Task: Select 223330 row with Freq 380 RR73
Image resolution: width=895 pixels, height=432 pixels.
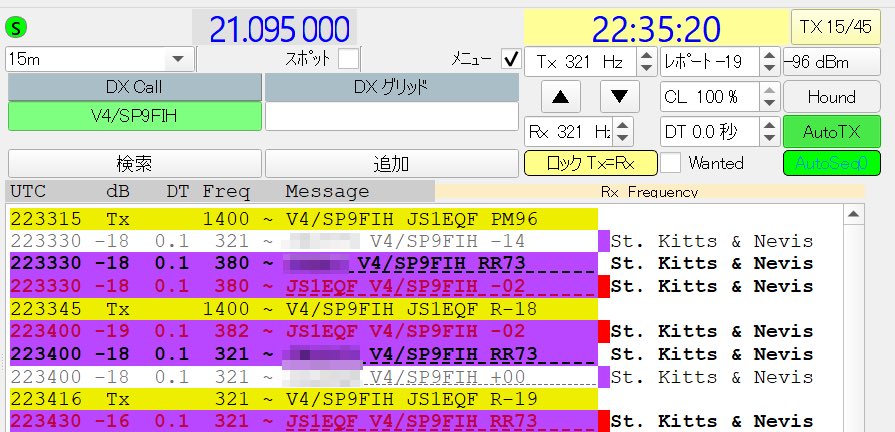Action: tap(304, 264)
